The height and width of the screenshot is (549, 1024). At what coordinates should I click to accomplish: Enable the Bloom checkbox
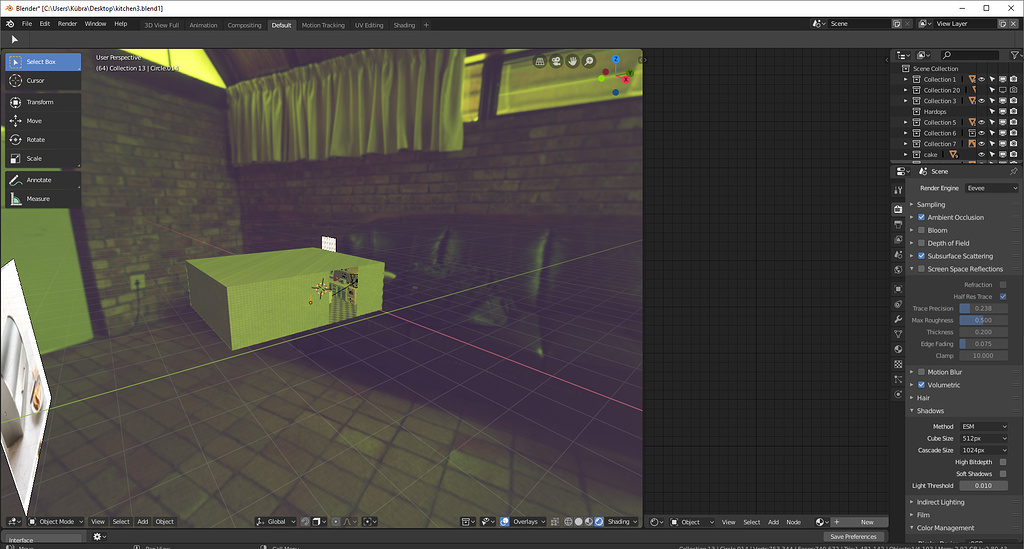point(921,230)
